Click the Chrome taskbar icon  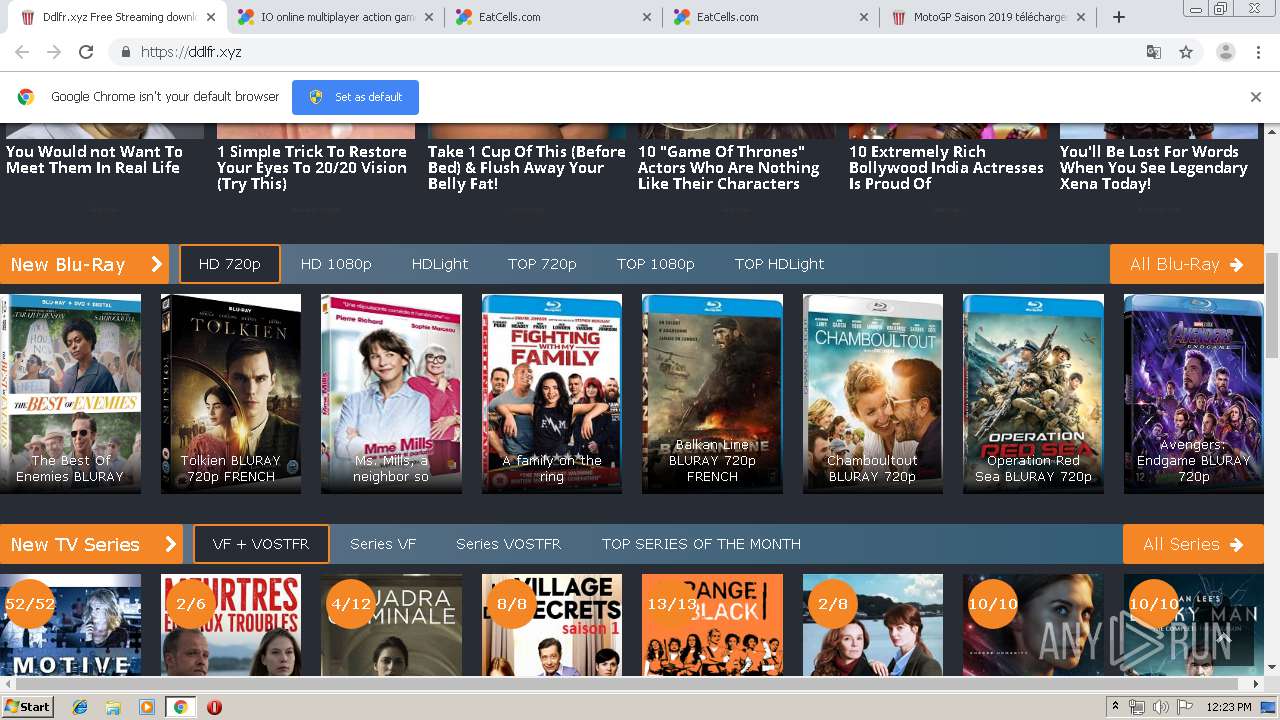point(180,707)
